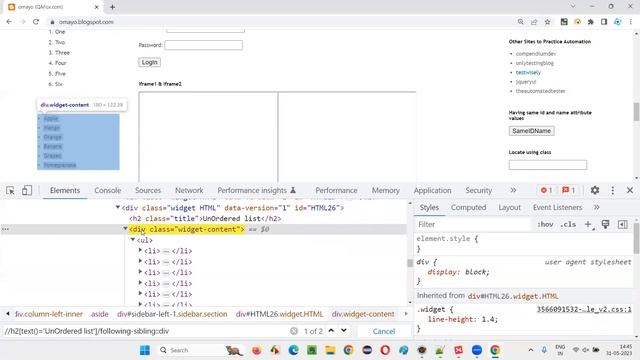Toggle the :hov element state panel
The height and width of the screenshot is (360, 640).
point(545,224)
